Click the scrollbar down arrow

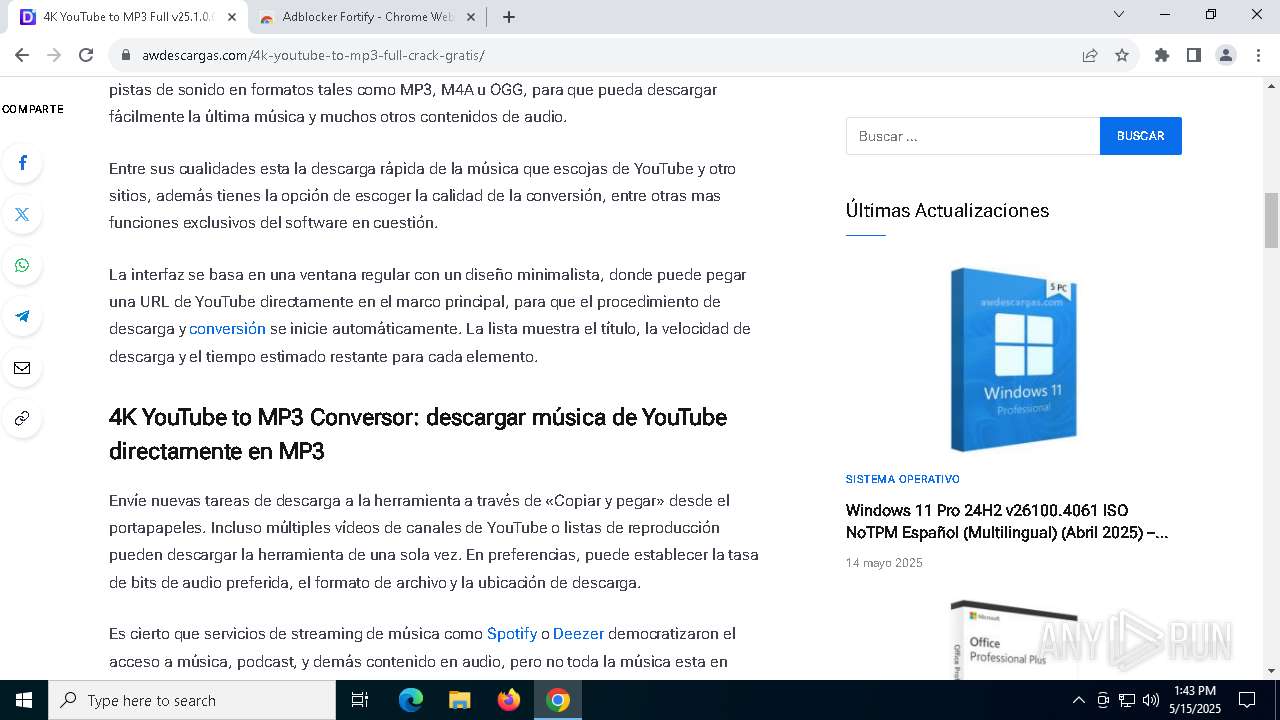point(1271,671)
